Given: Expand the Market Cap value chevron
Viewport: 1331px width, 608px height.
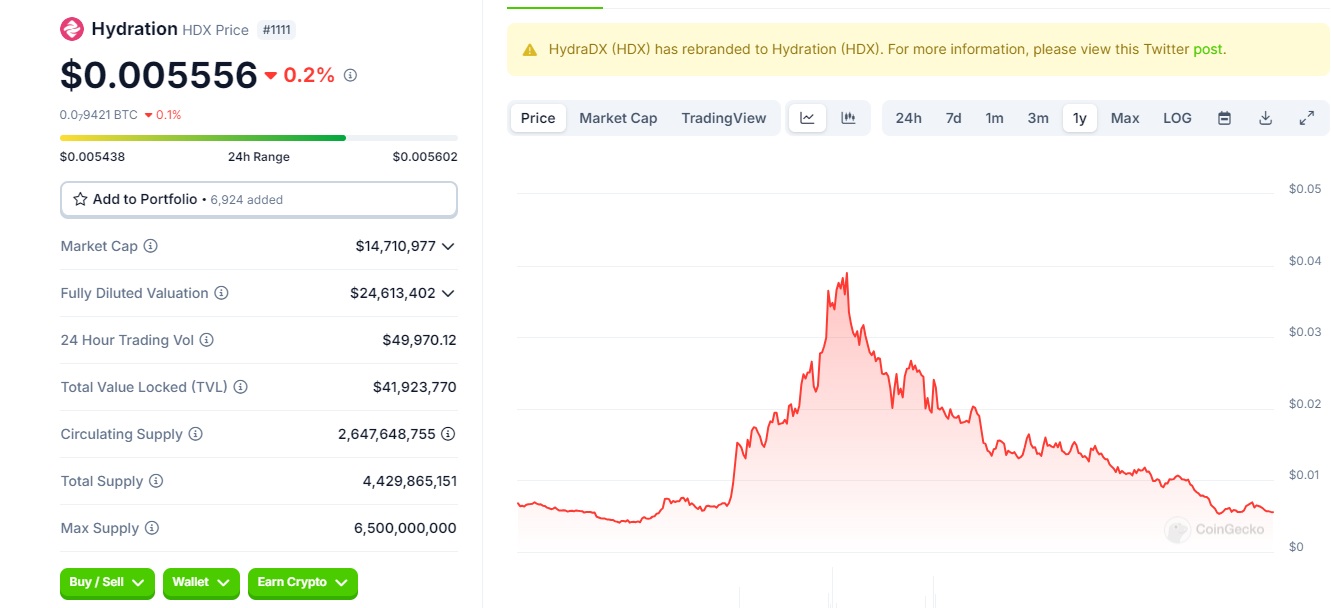Looking at the screenshot, I should click(x=448, y=246).
